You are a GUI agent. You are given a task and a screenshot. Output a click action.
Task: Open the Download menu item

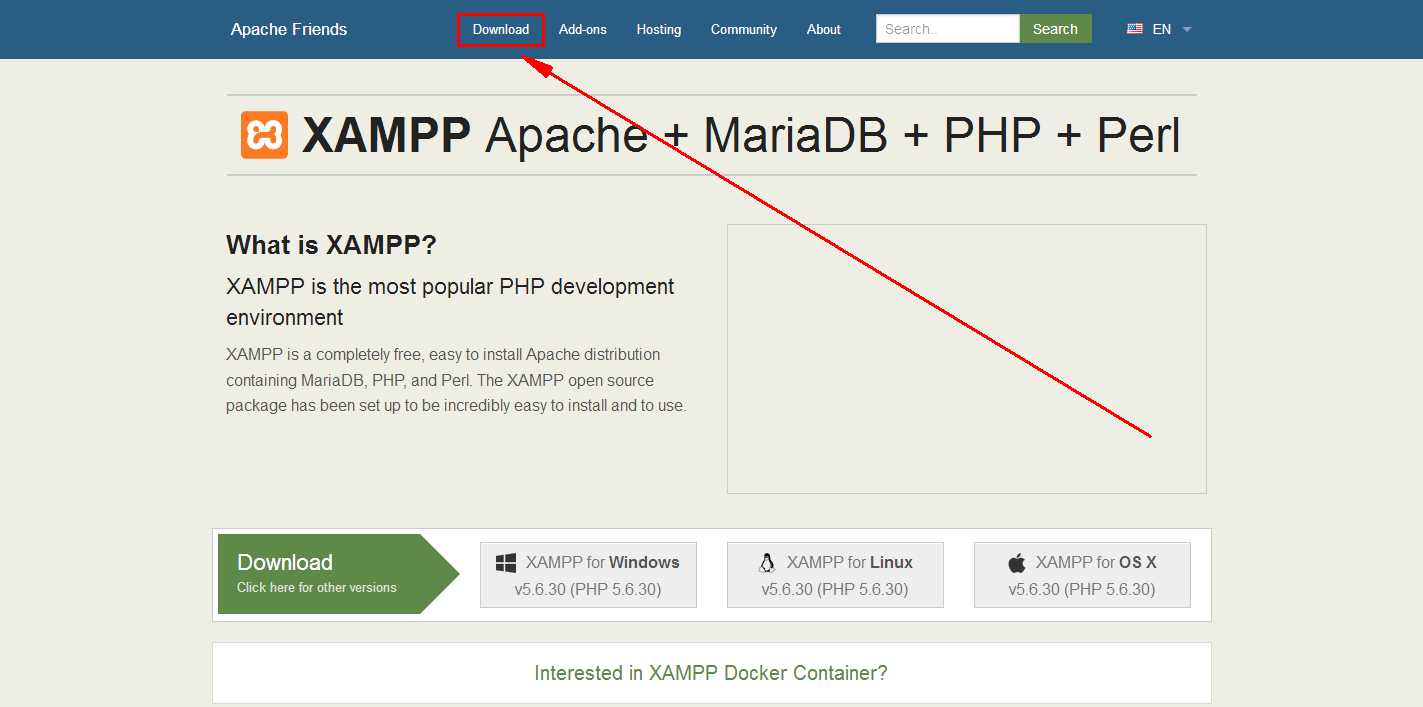(x=501, y=30)
